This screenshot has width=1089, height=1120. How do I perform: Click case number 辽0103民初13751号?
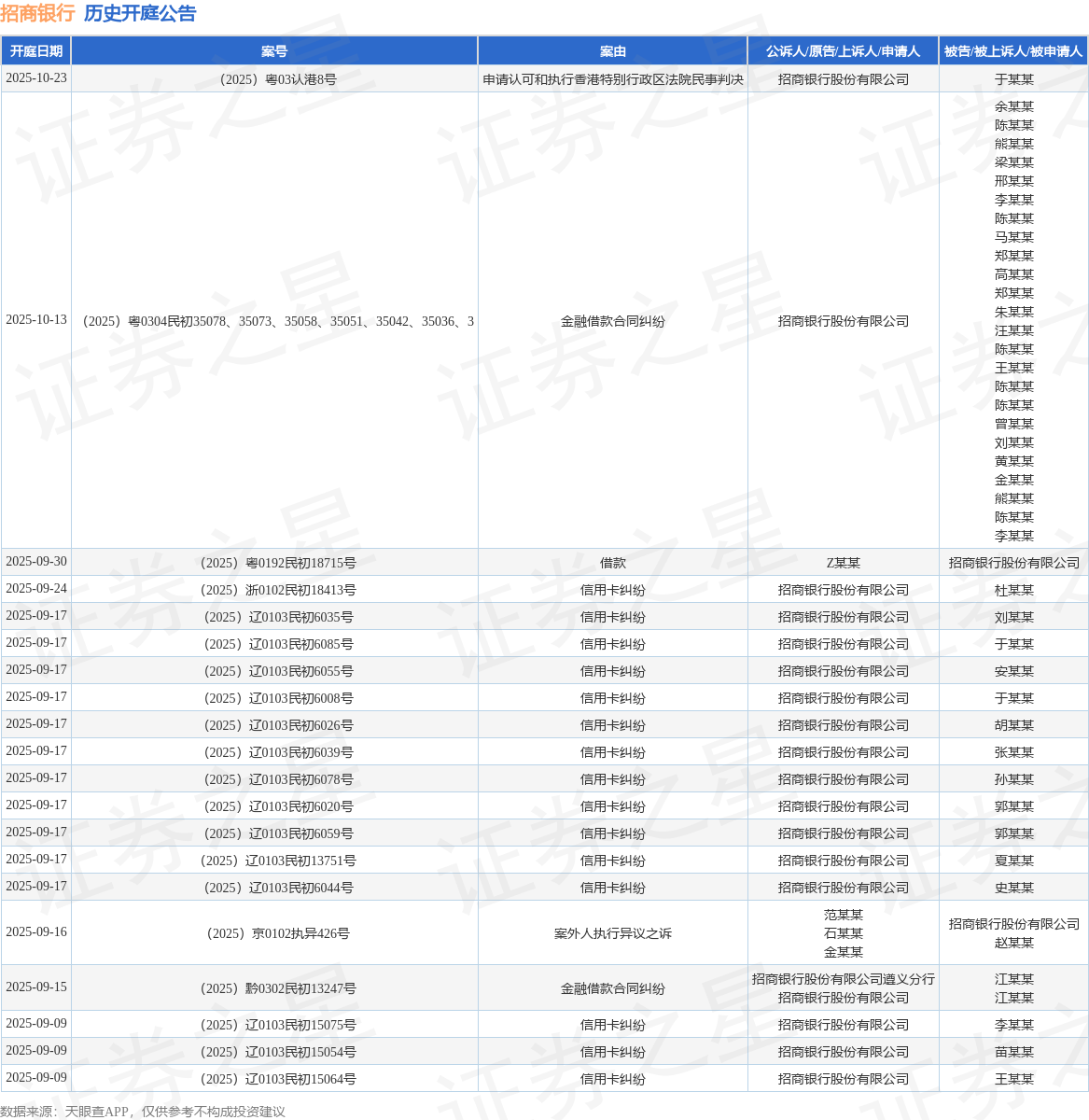pyautogui.click(x=274, y=861)
